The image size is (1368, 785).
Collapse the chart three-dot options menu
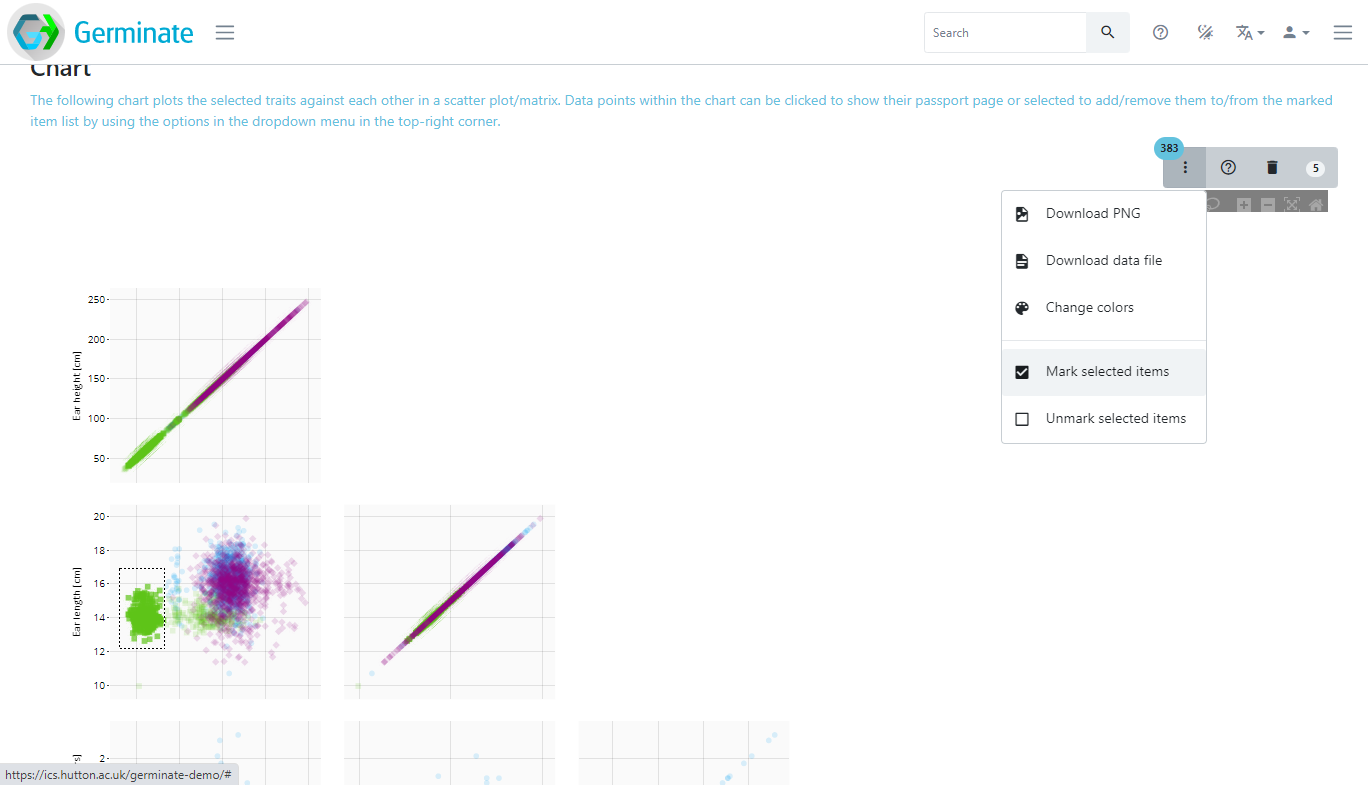(x=1185, y=168)
